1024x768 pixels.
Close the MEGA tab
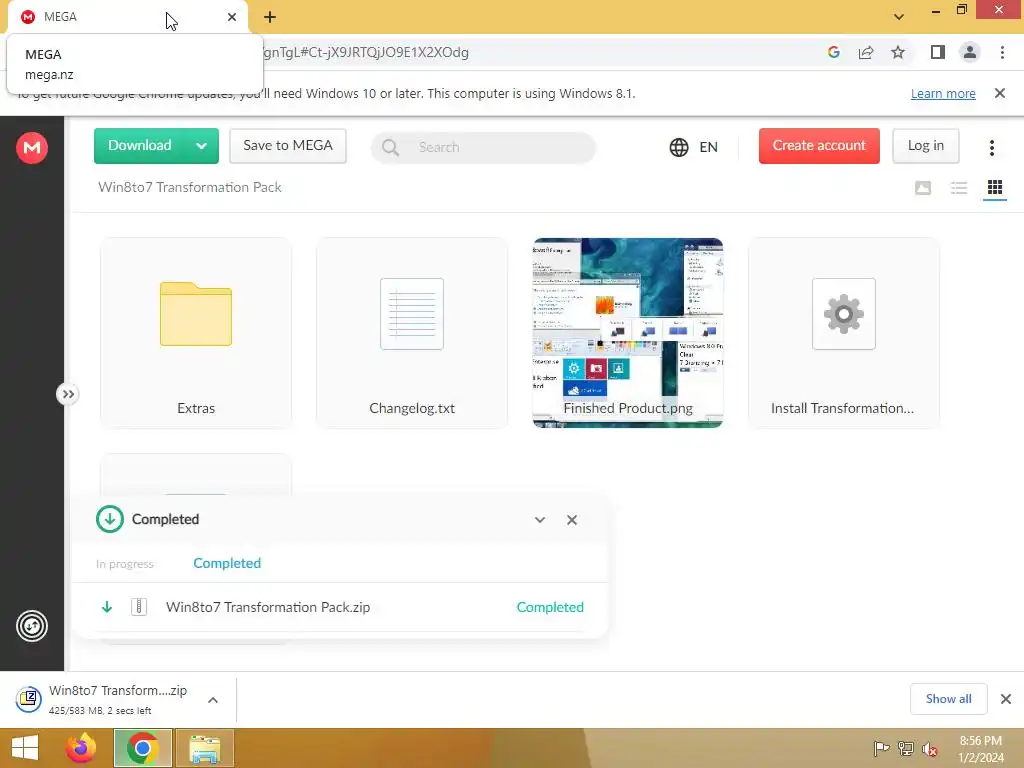(x=232, y=17)
